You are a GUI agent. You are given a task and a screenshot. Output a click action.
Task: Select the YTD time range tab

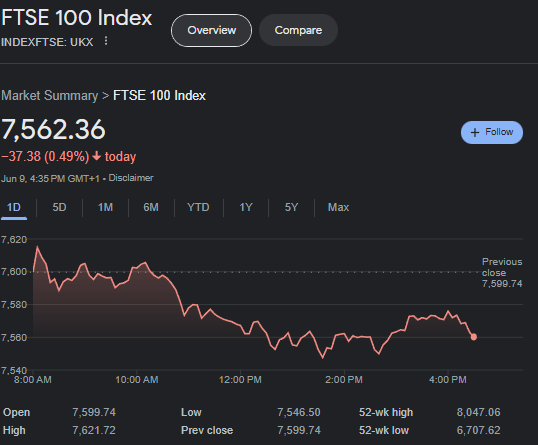click(x=198, y=208)
